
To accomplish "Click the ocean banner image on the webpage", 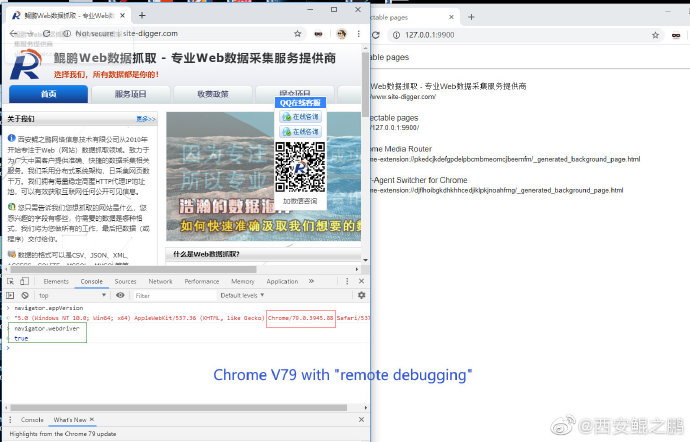I will coord(263,176).
